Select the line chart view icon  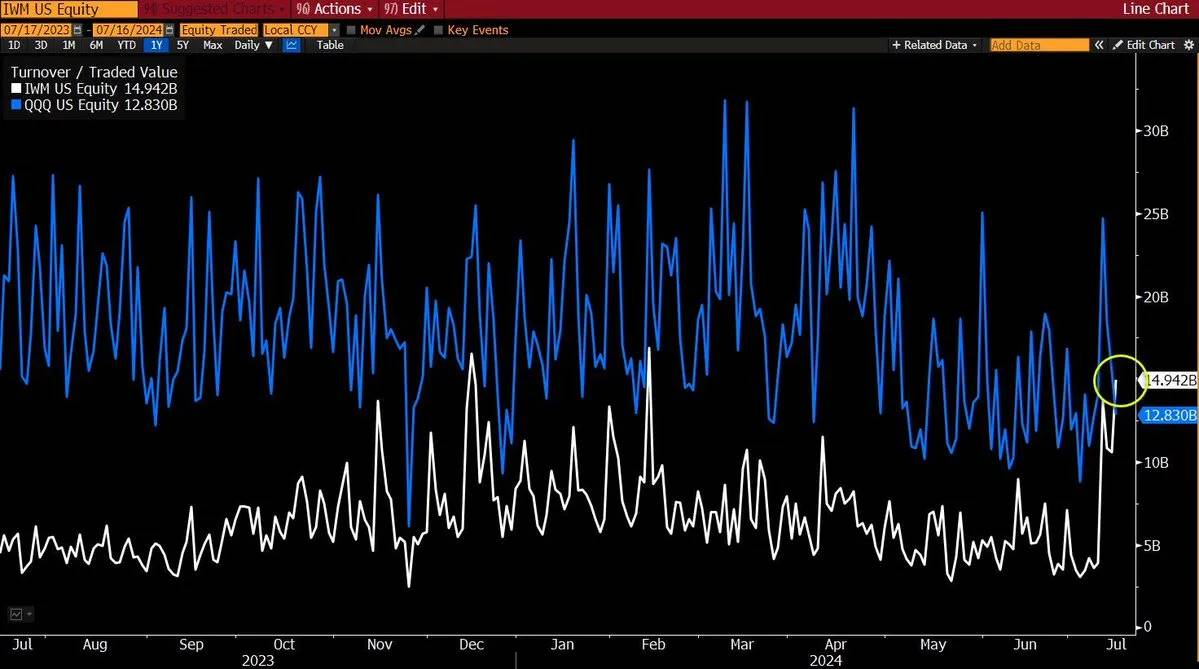pos(291,45)
